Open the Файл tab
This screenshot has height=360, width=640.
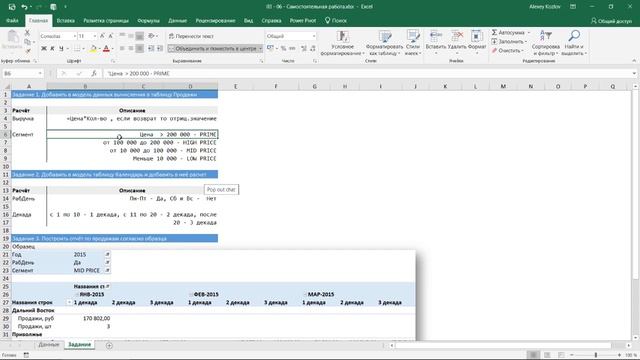pyautogui.click(x=12, y=20)
